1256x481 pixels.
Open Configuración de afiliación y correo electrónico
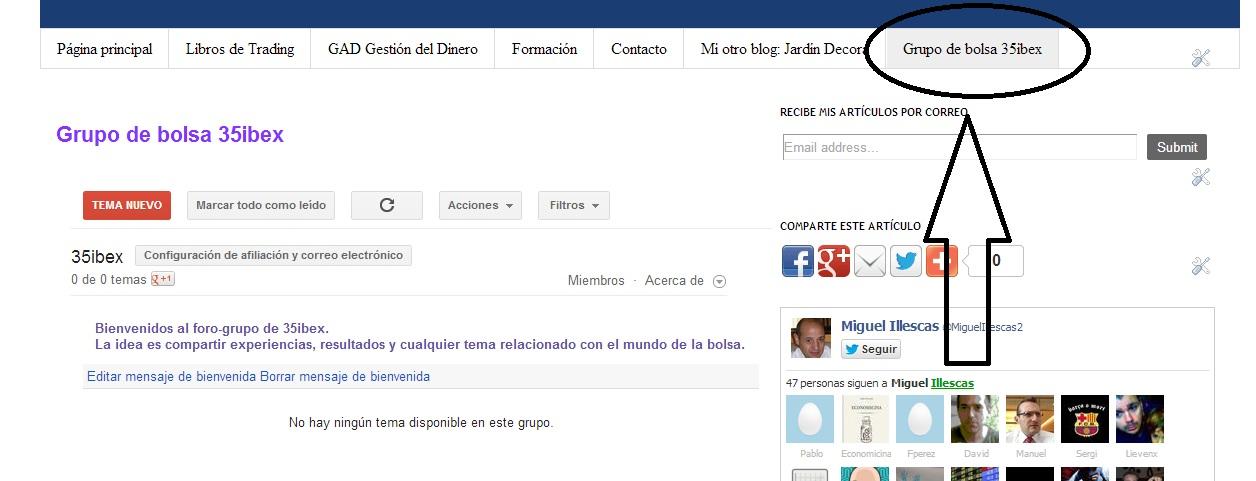(273, 255)
